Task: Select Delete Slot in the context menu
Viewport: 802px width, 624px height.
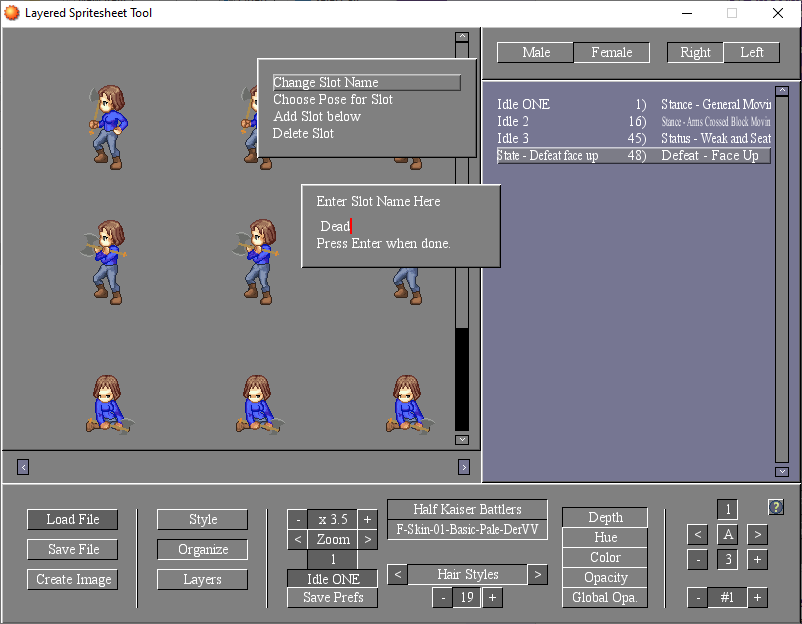Action: coord(304,133)
